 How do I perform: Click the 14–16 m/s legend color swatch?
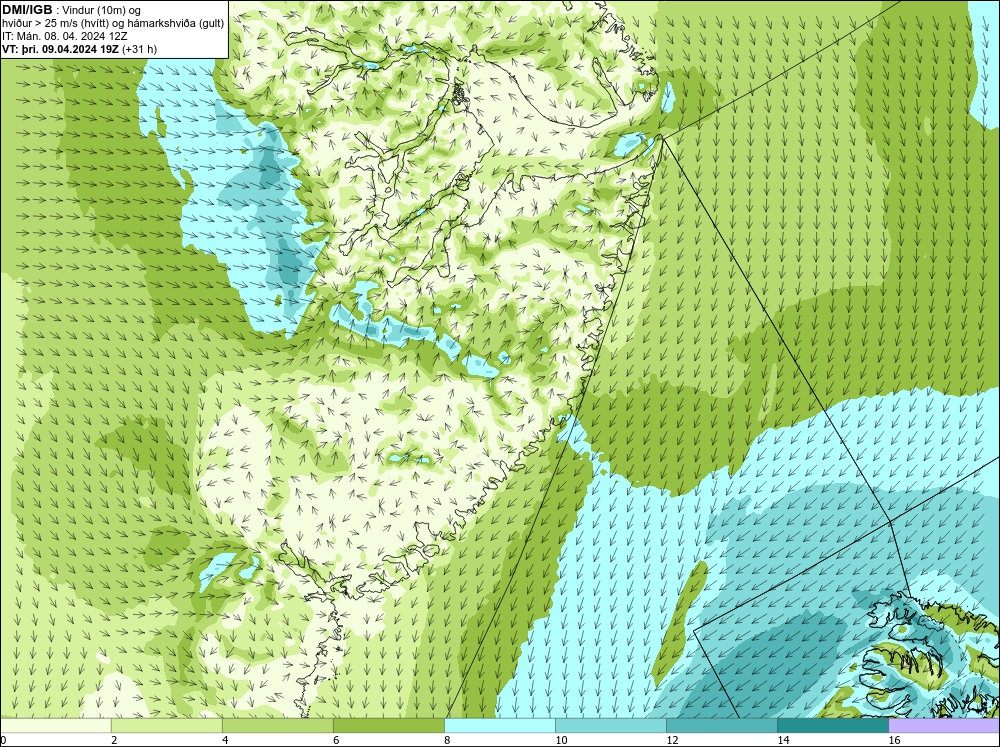point(833,725)
